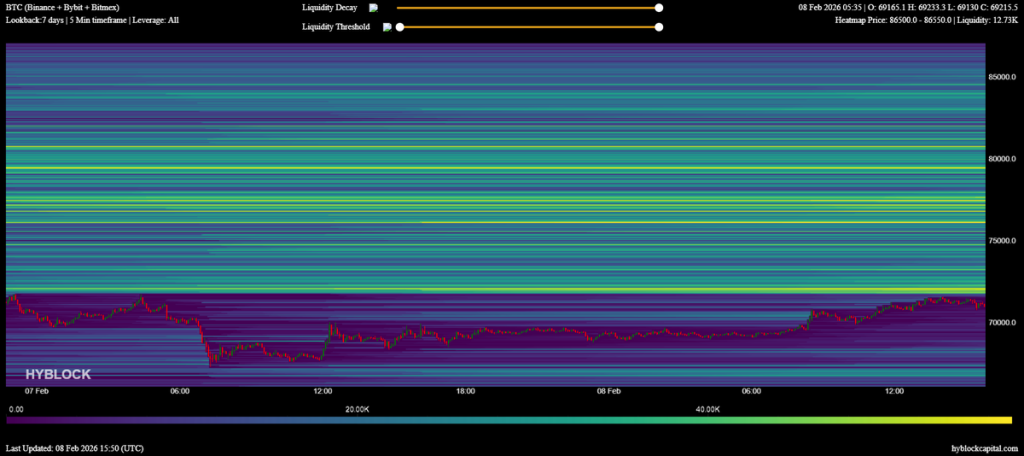Click the Liquidity Threshold info icon

click(387, 27)
